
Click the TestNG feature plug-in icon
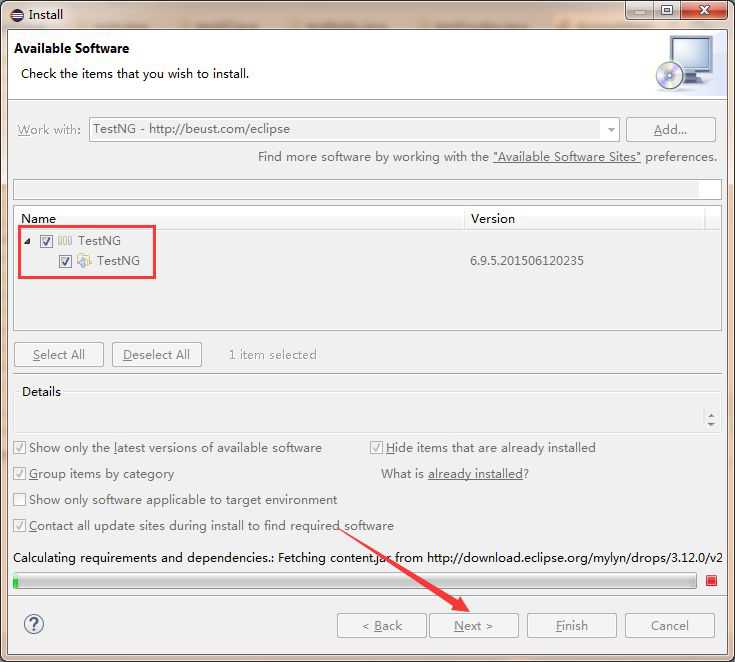(x=84, y=261)
